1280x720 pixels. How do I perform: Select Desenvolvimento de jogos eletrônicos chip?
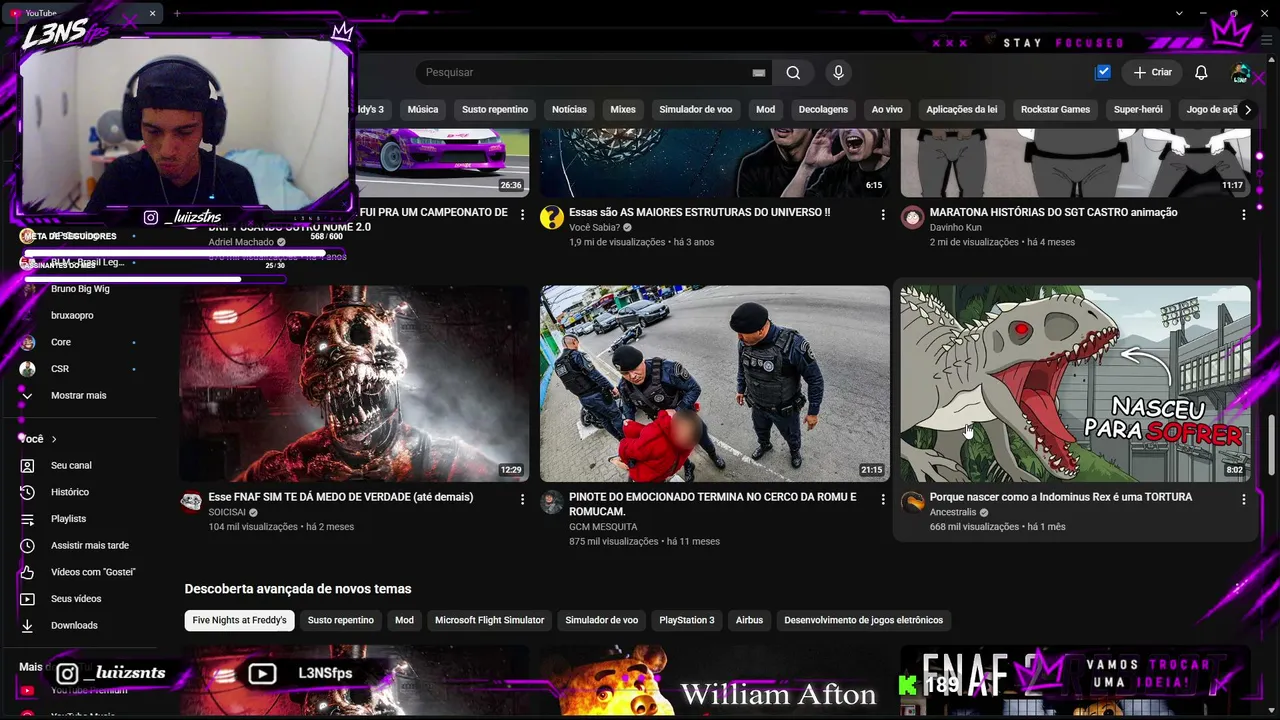[864, 621]
